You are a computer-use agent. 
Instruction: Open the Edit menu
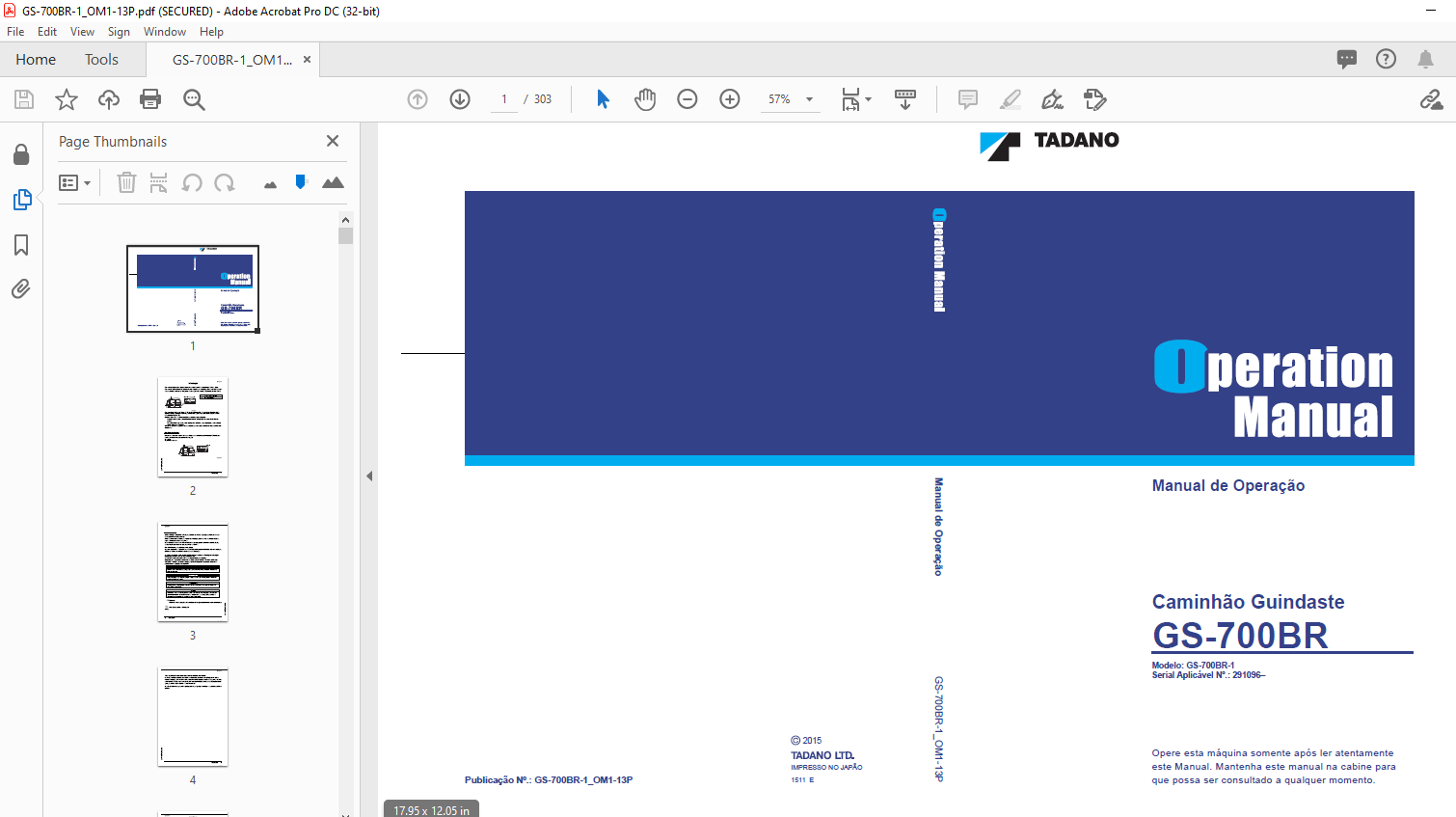click(x=47, y=32)
